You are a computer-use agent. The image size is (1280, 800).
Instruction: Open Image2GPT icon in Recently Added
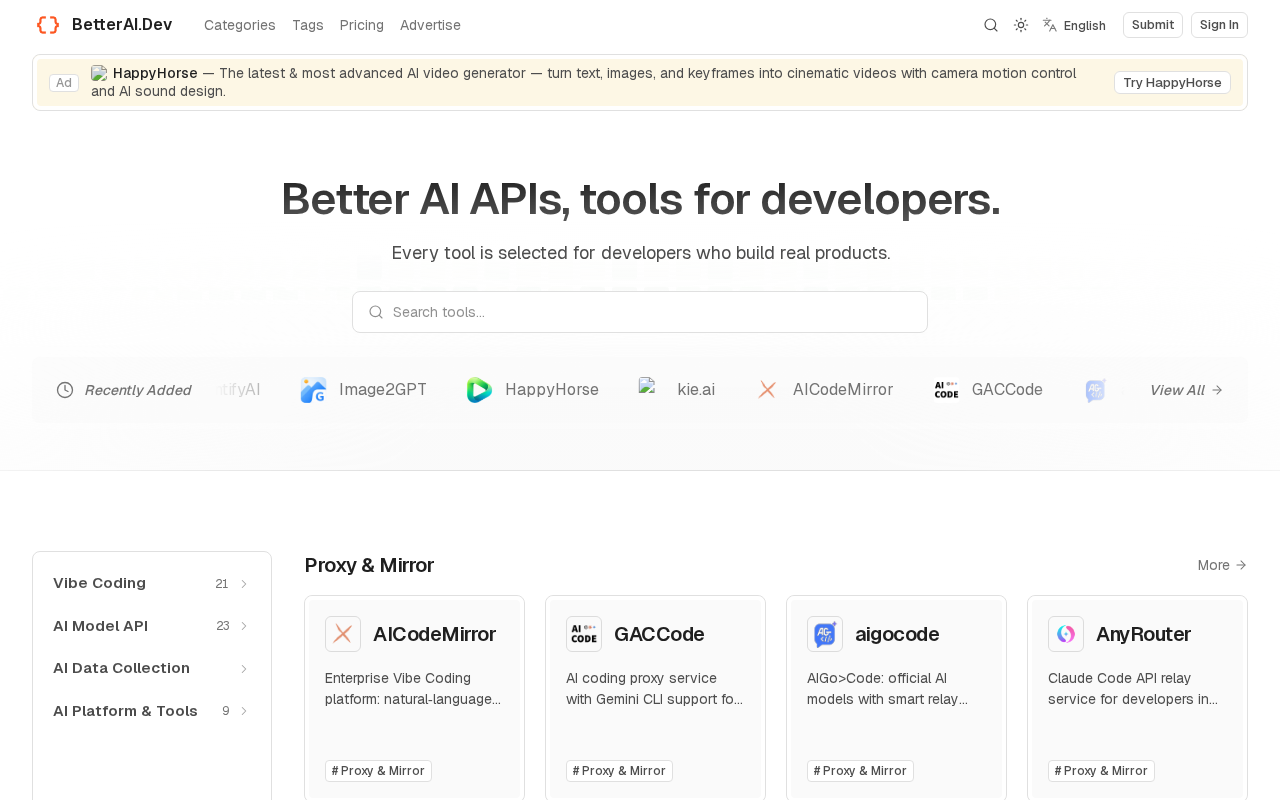click(314, 390)
